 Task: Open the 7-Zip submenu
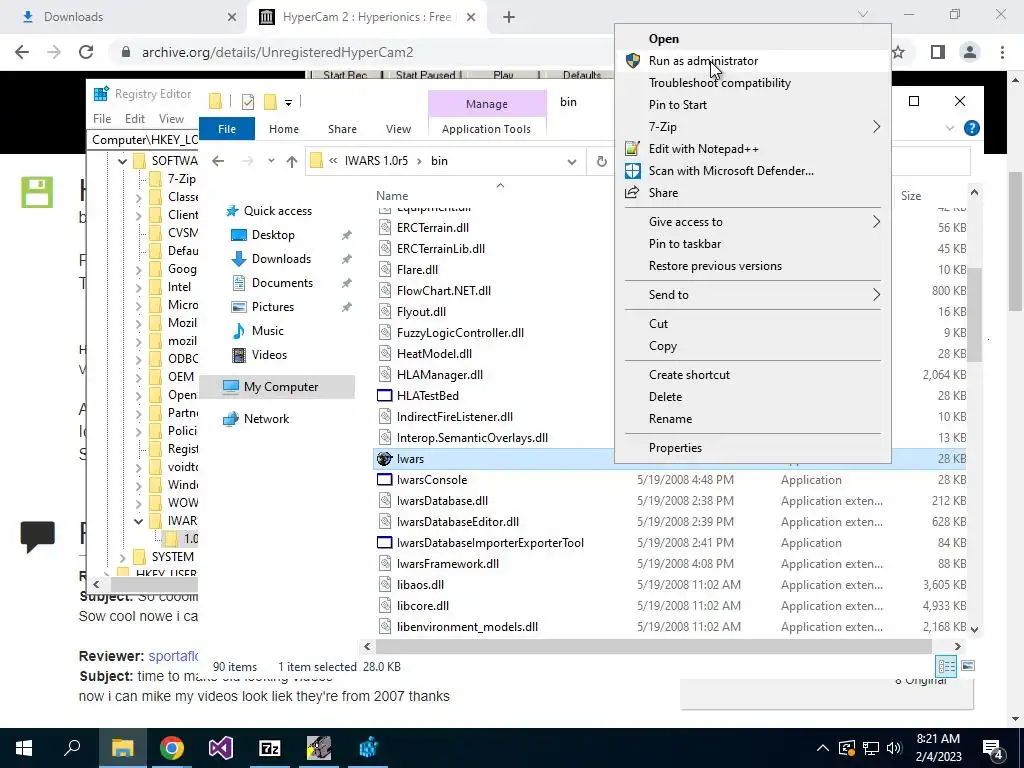coord(752,127)
